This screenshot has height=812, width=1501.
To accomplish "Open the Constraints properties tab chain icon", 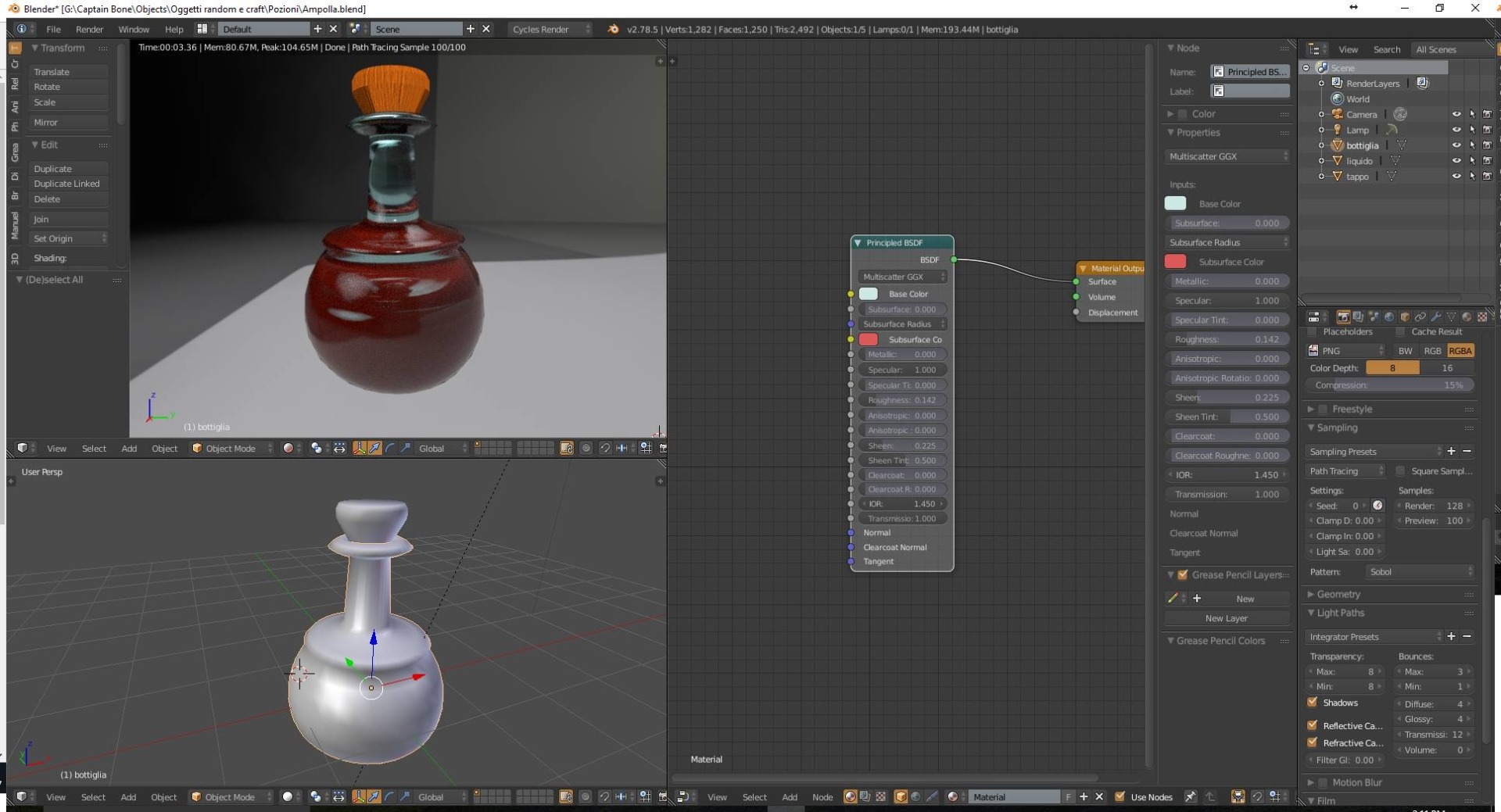I will point(1420,317).
